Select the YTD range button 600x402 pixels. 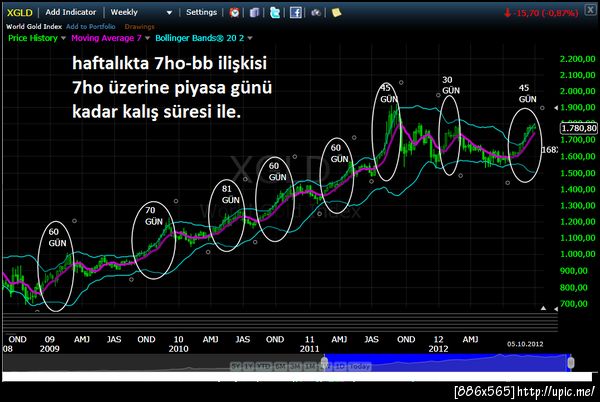[x=264, y=366]
